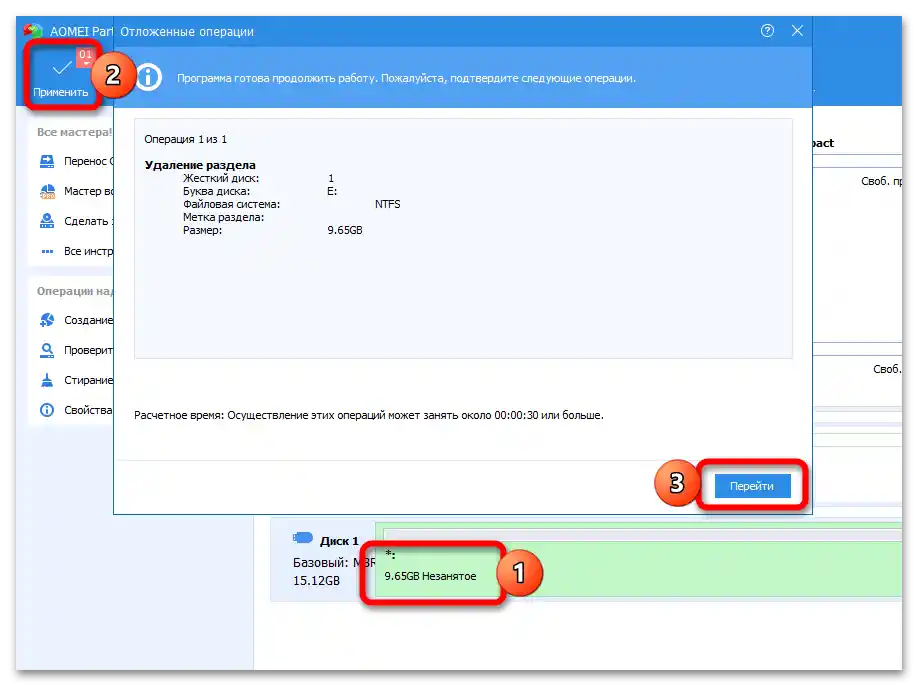This screenshot has width=918, height=686.
Task: Select the Создание sidebar entry text
Action: [88, 320]
